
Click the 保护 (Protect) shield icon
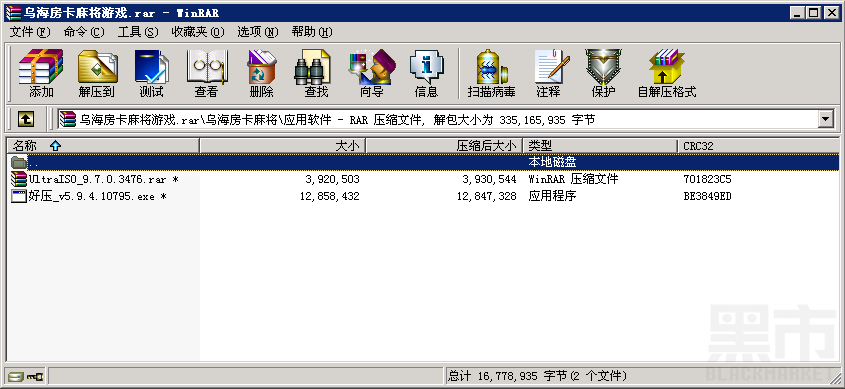click(603, 73)
